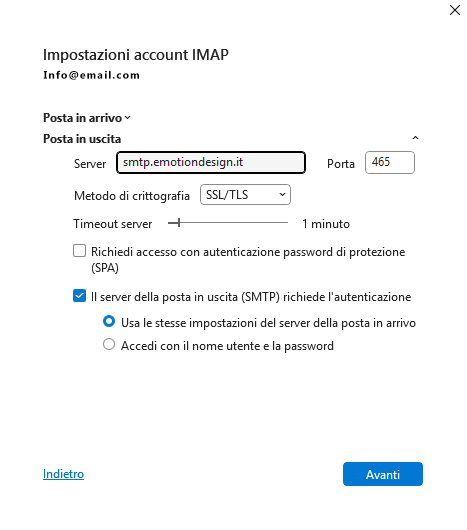Open the Metodo di crittografia dropdown

point(245,195)
